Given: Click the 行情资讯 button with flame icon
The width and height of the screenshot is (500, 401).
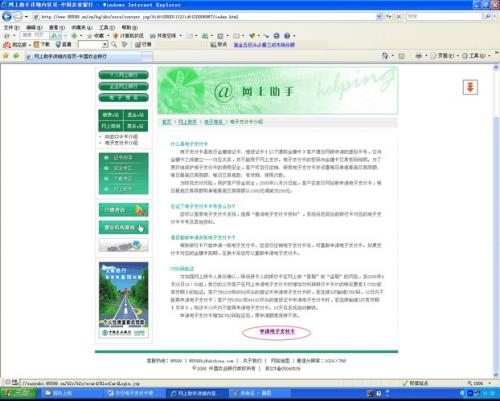Looking at the screenshot, I should (124, 210).
